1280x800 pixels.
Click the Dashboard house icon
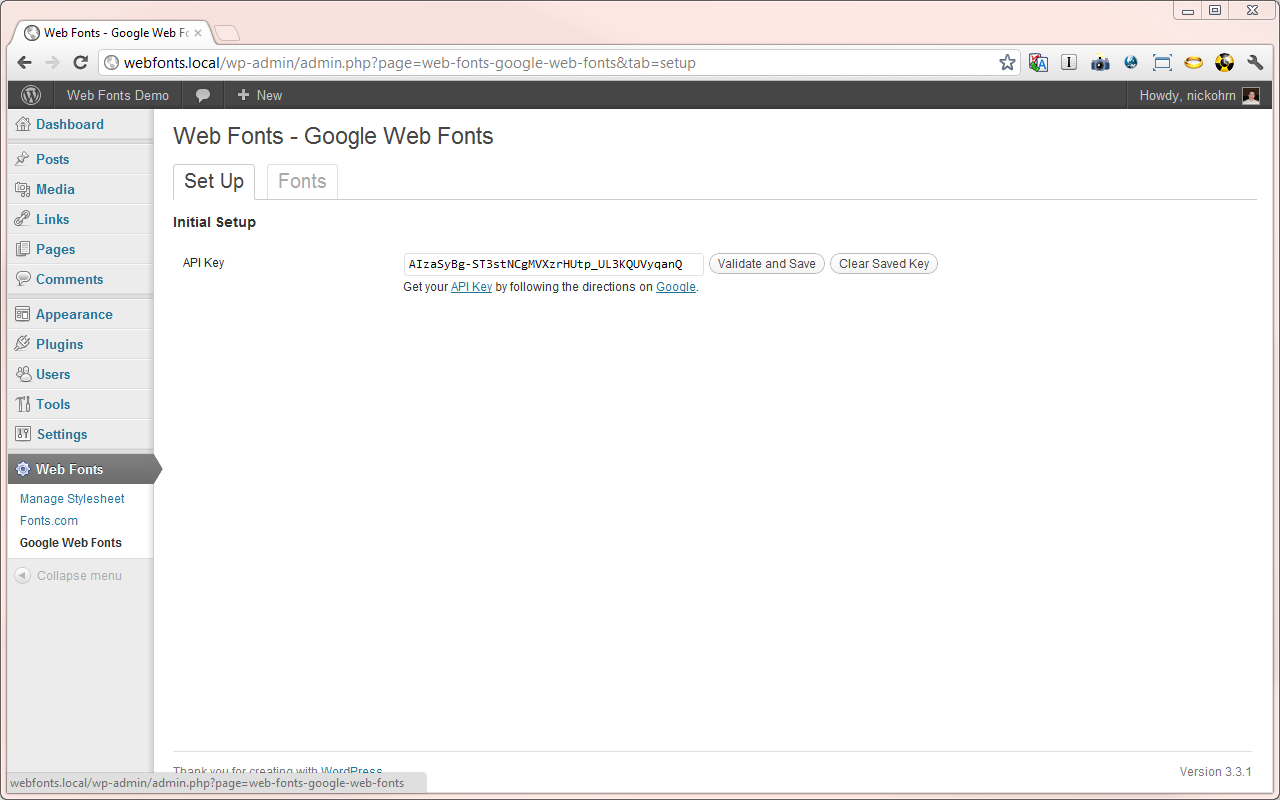pos(23,124)
